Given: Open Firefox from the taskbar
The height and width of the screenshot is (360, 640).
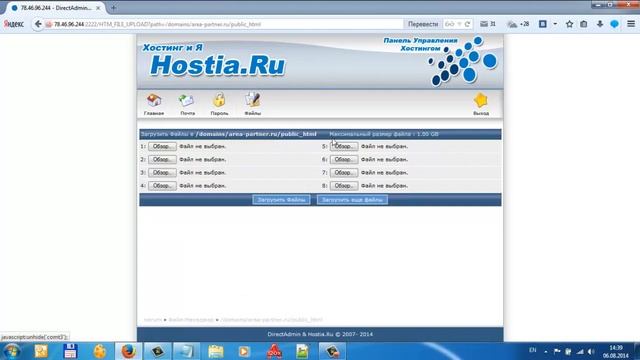Looking at the screenshot, I should (x=128, y=351).
